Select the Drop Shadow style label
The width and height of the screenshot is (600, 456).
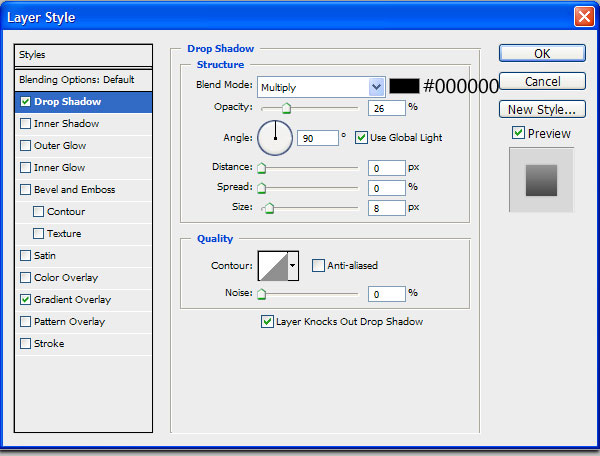pyautogui.click(x=68, y=101)
